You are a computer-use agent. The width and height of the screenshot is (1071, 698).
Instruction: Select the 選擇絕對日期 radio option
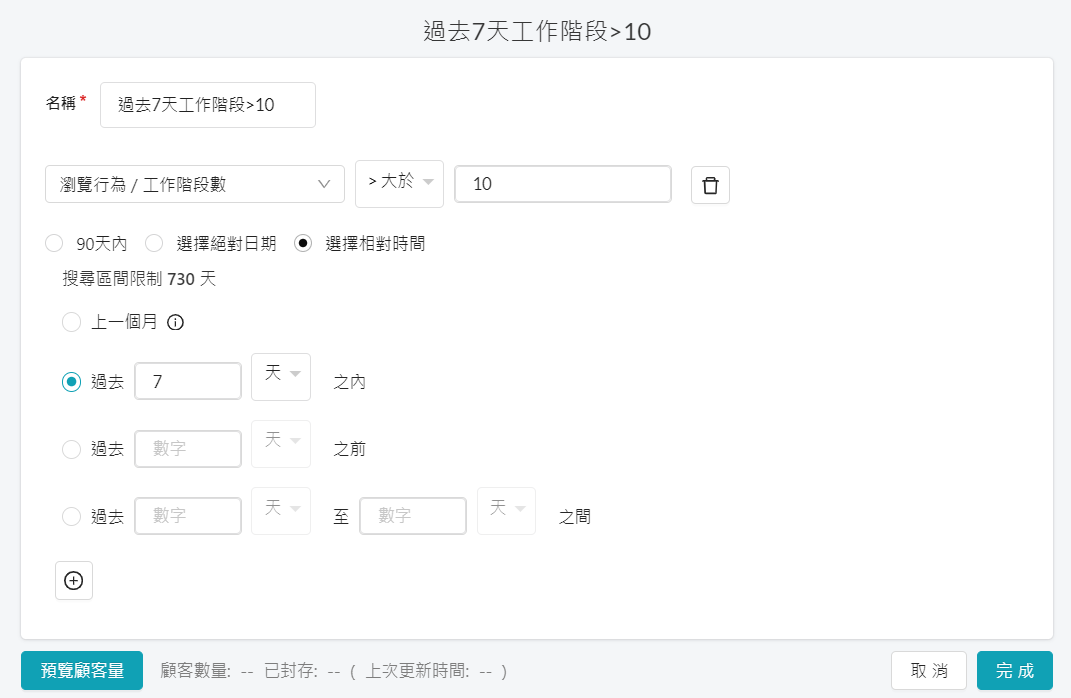tap(154, 243)
